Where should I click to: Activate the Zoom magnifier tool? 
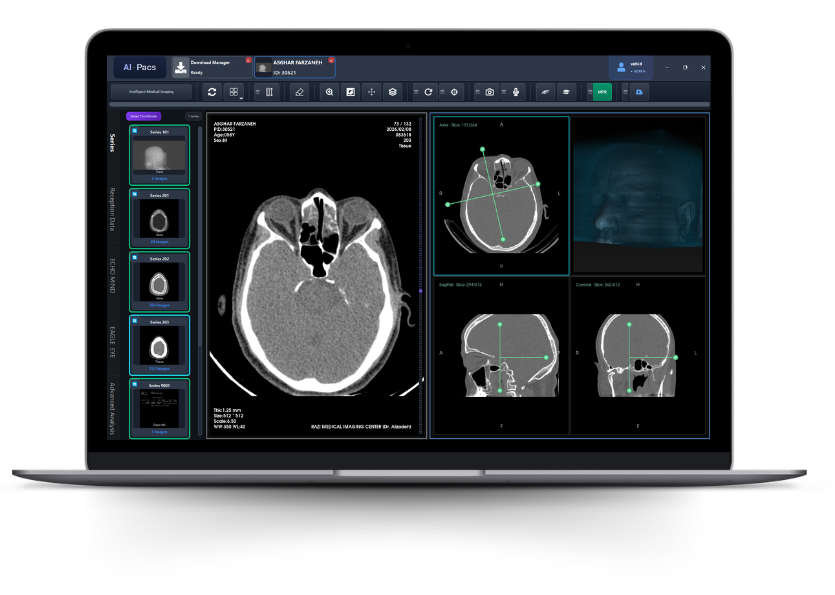pyautogui.click(x=329, y=91)
